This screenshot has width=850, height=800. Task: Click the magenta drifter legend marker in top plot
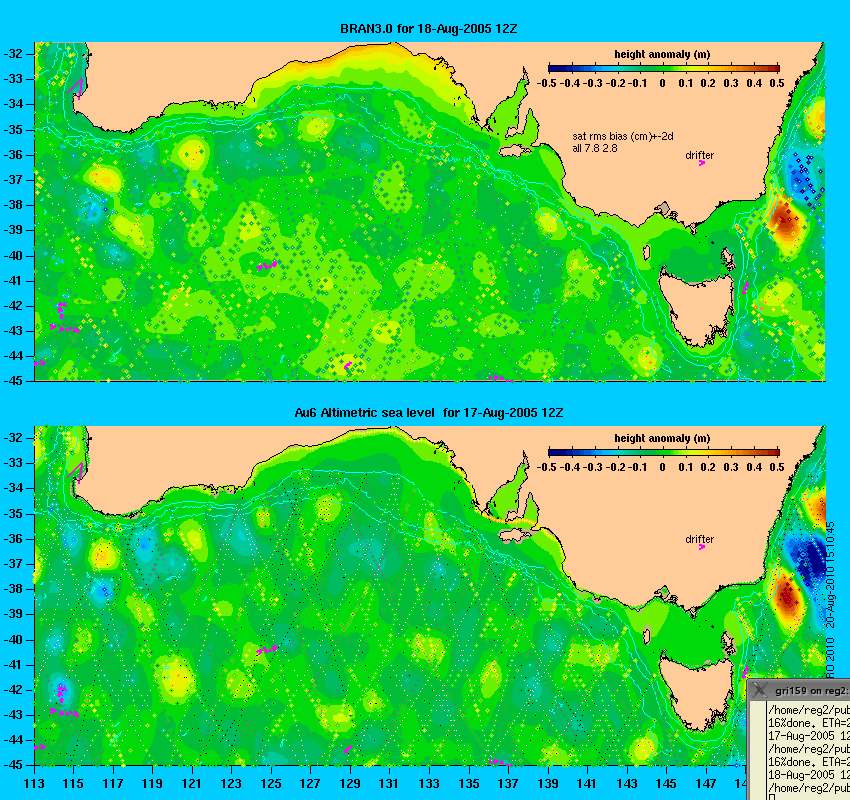click(701, 163)
